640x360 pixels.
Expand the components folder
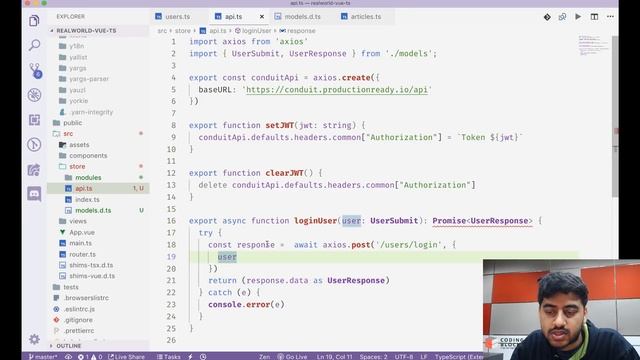click(88, 156)
